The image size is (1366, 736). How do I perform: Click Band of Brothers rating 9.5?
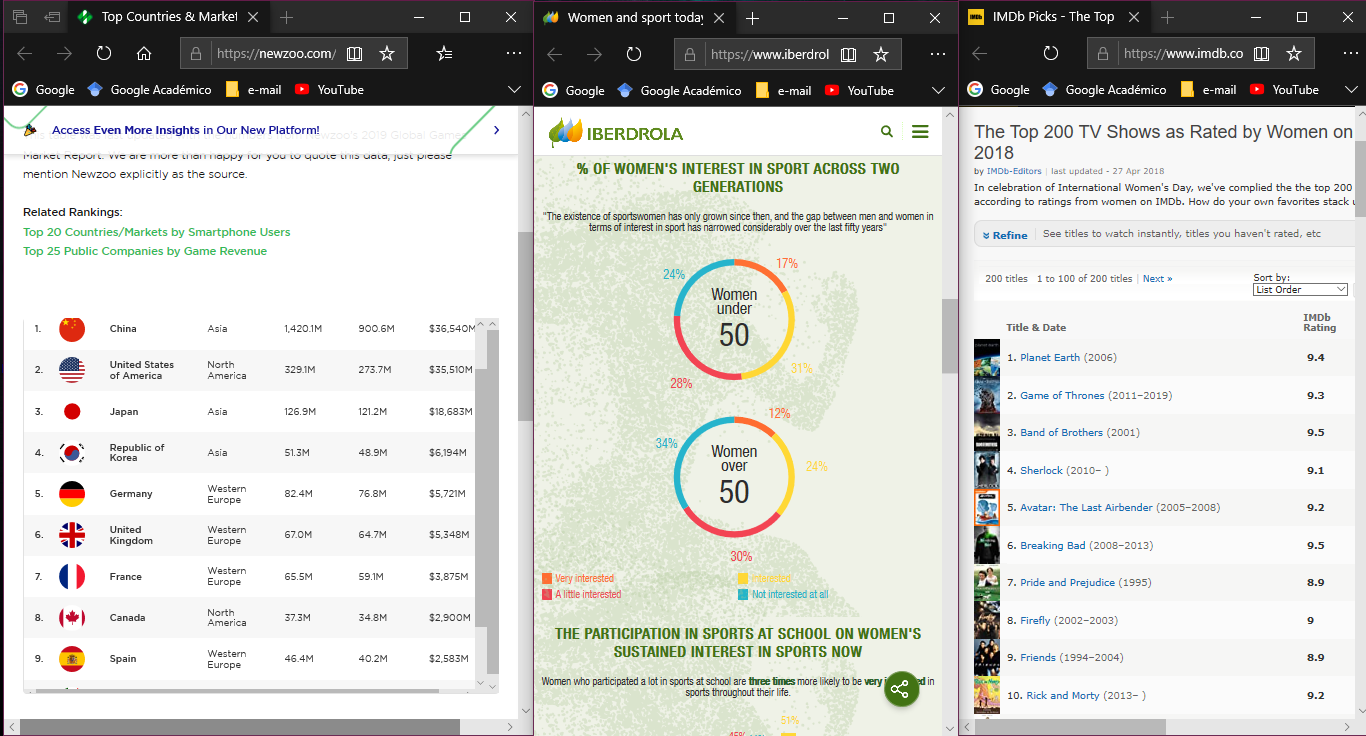1315,433
